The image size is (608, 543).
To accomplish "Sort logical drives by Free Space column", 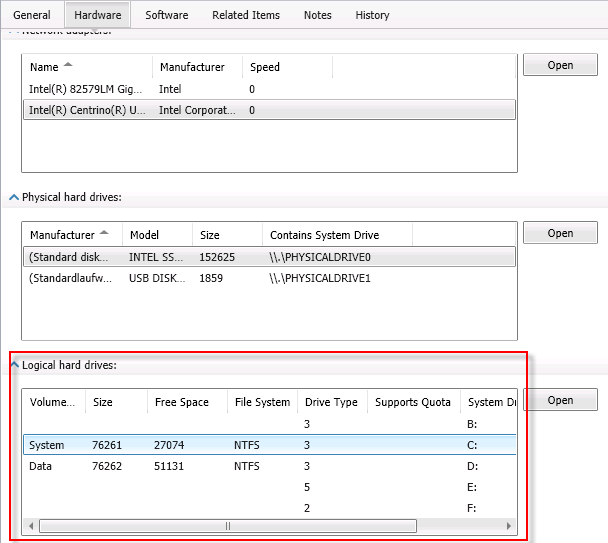I will [x=182, y=402].
